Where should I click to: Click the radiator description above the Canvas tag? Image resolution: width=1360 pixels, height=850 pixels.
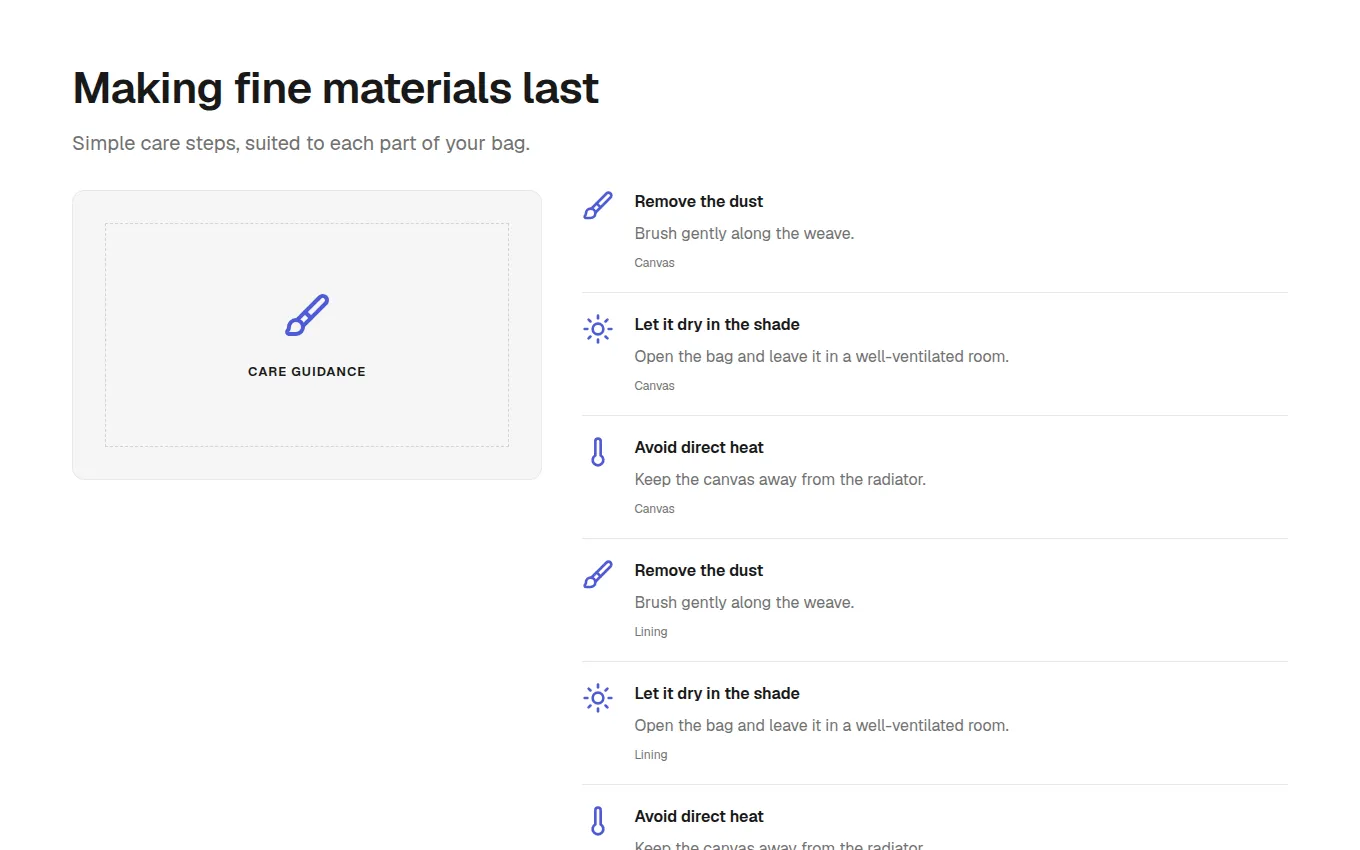[781, 479]
